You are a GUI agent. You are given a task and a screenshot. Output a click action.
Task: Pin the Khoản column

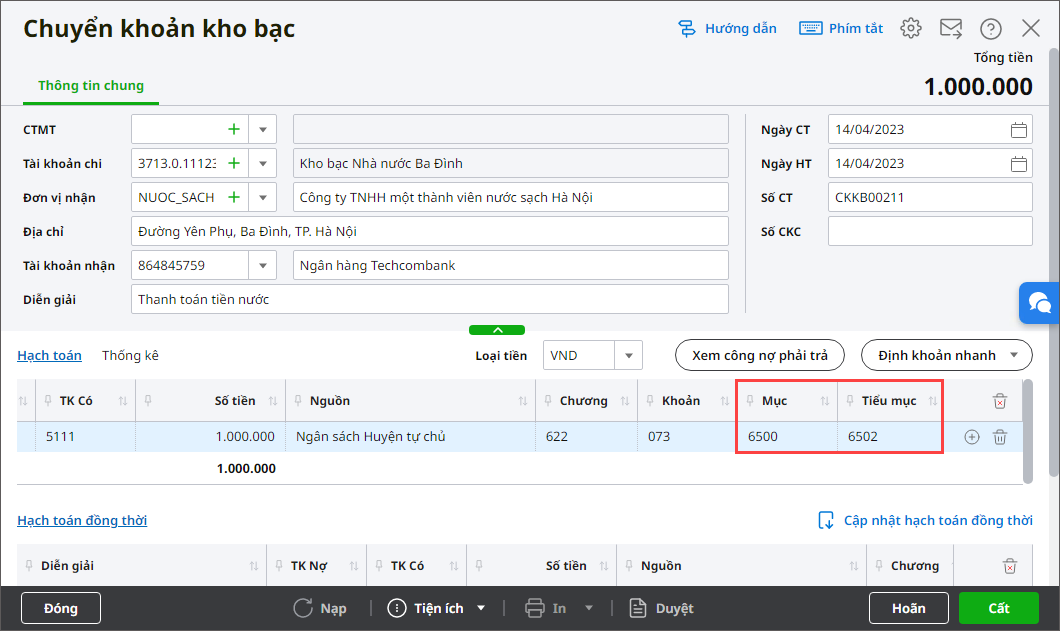point(650,400)
